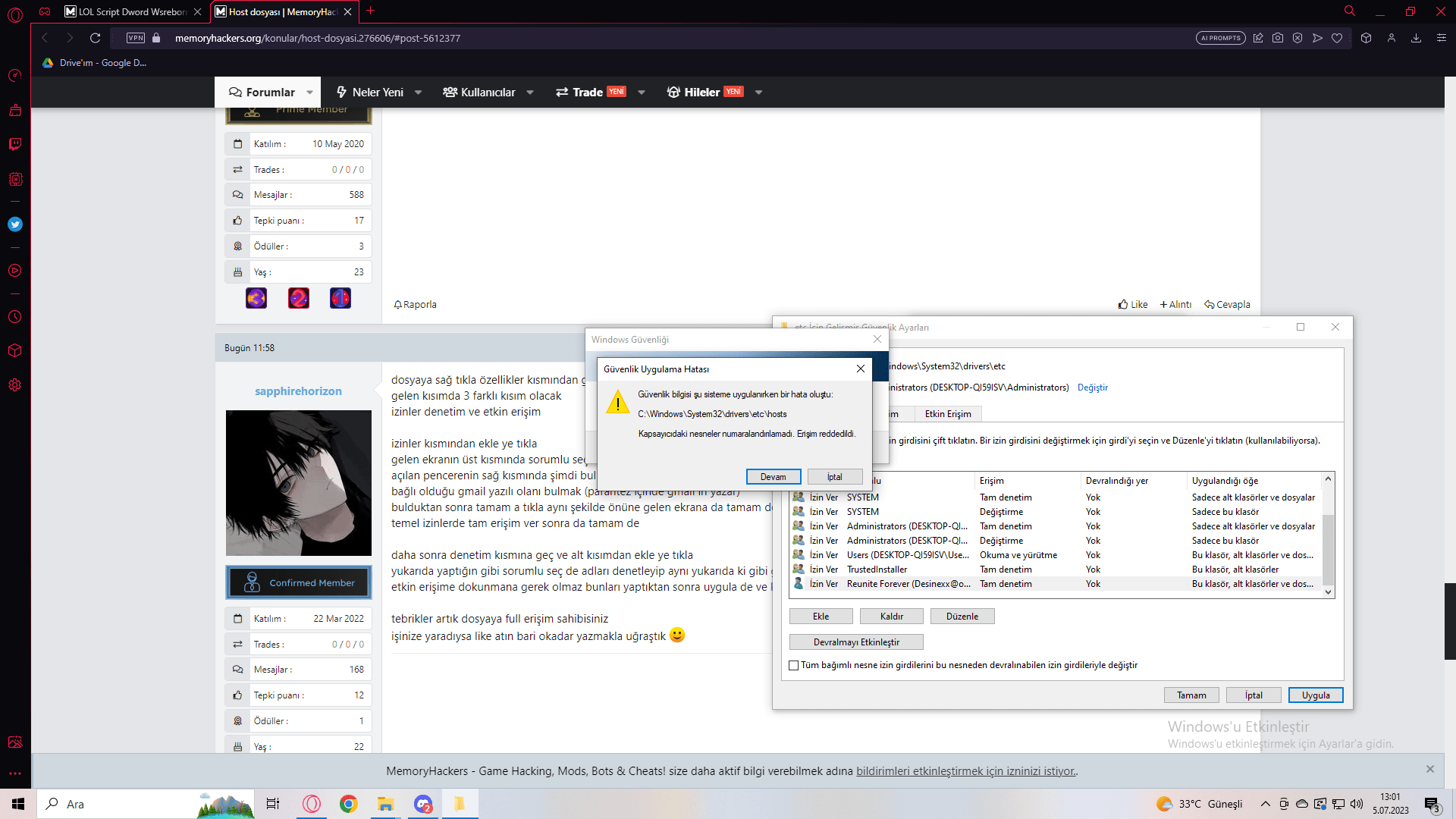Click the Windows search box labeled Ara
This screenshot has width=1456, height=819.
(144, 804)
